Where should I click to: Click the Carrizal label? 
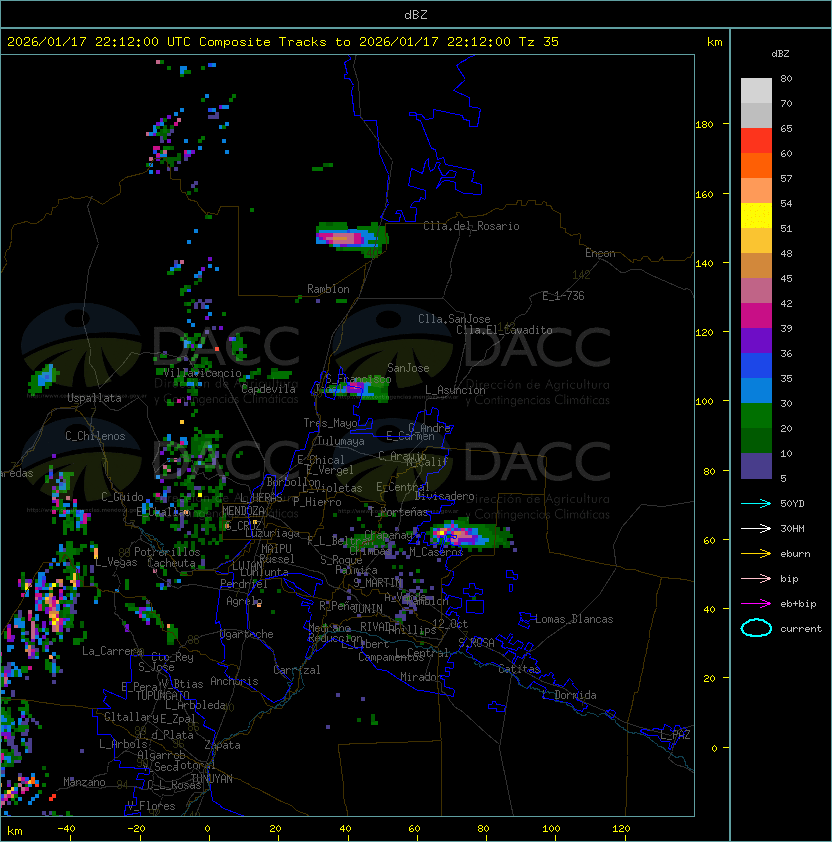coord(297,670)
